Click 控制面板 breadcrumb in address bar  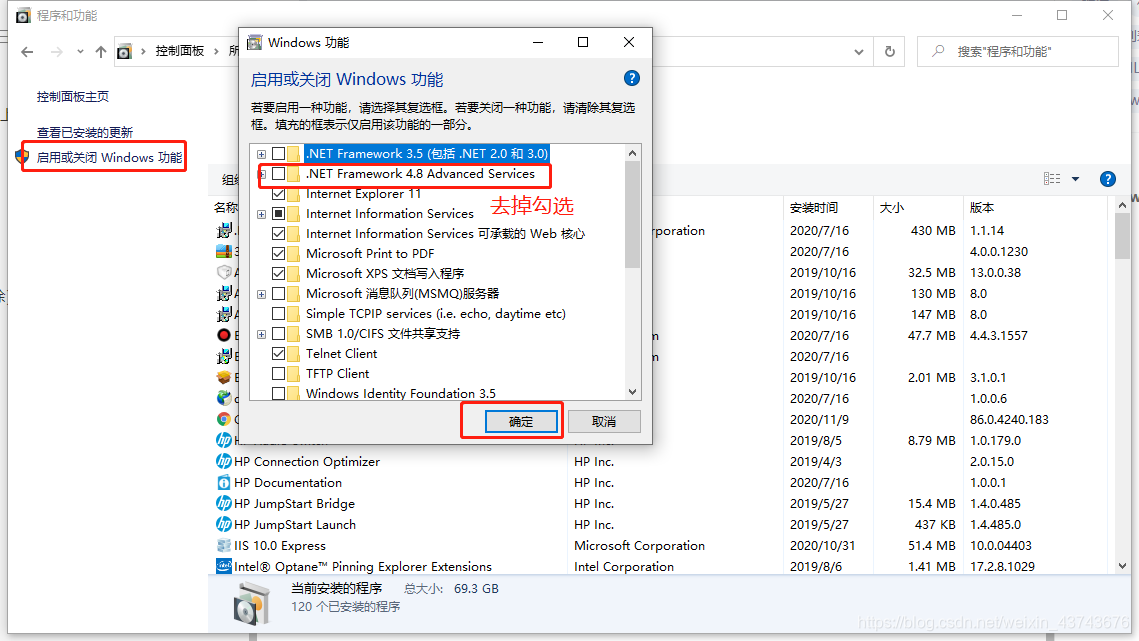click(x=179, y=51)
